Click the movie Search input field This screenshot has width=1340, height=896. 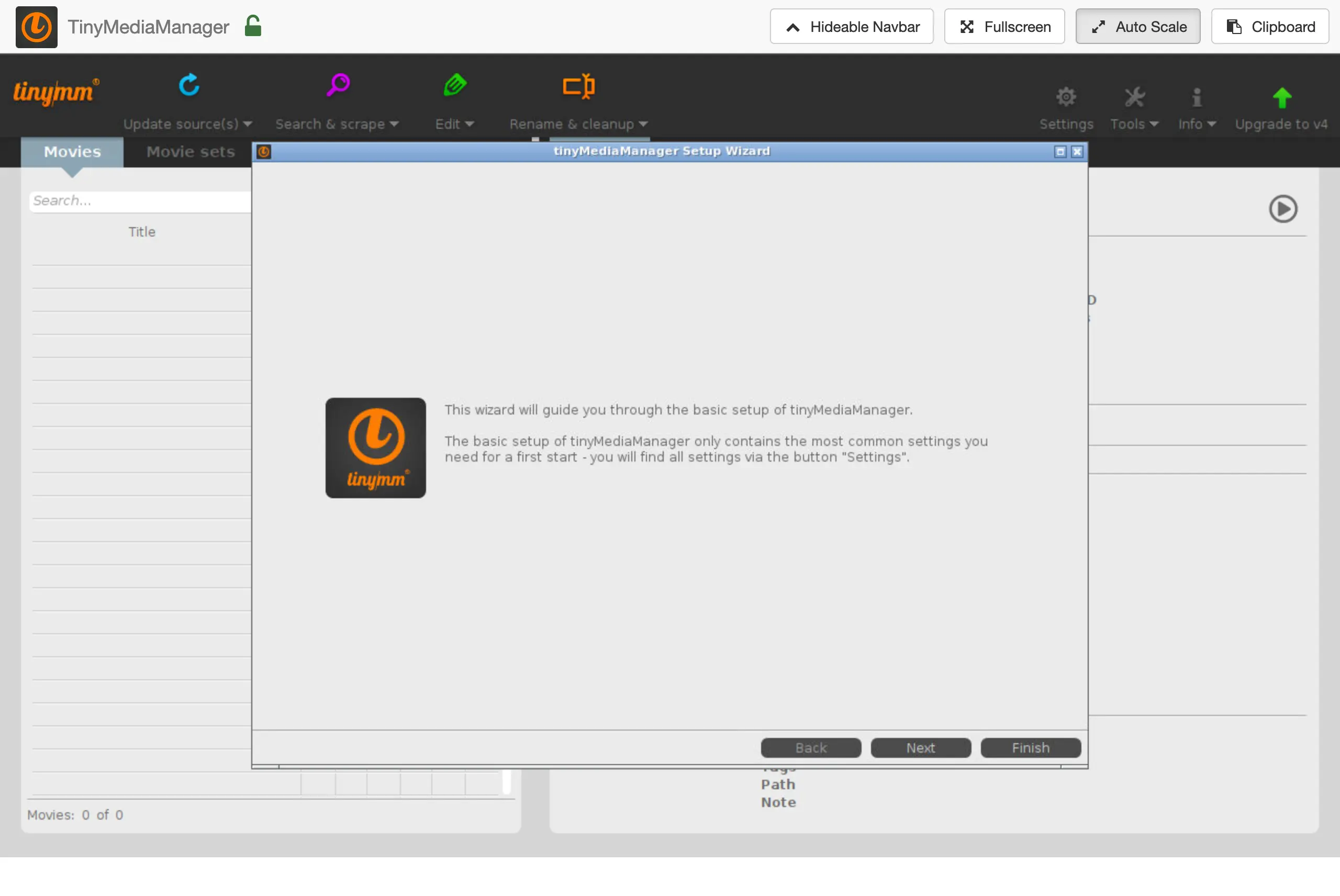(x=141, y=201)
